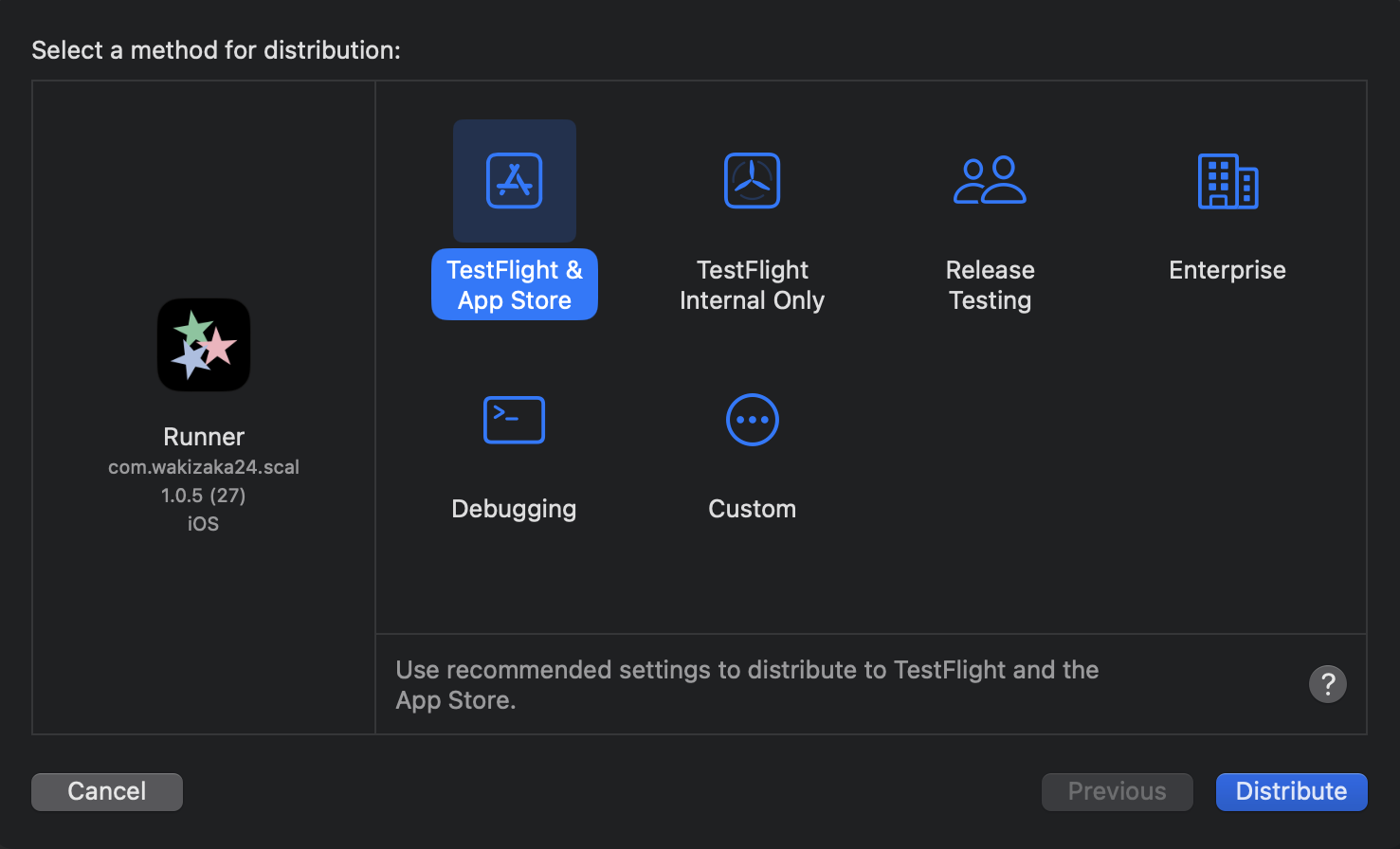Image resolution: width=1400 pixels, height=849 pixels.
Task: Choose the 'Enterprise' text label
Action: 1227,270
